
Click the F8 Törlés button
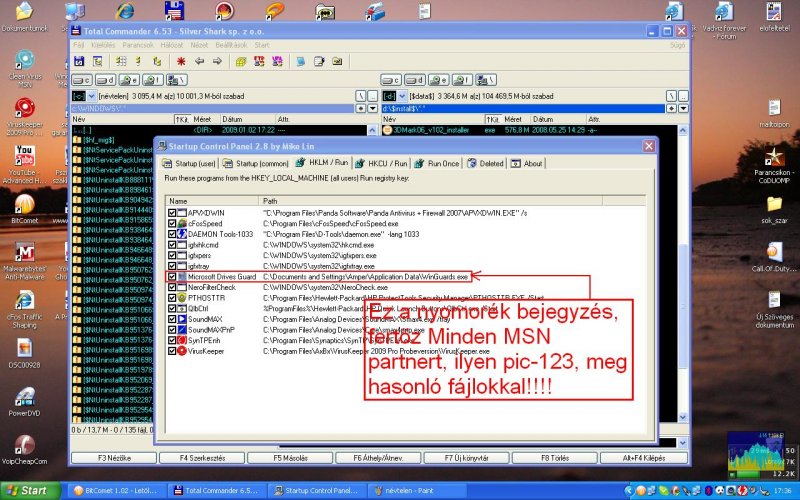click(x=555, y=458)
